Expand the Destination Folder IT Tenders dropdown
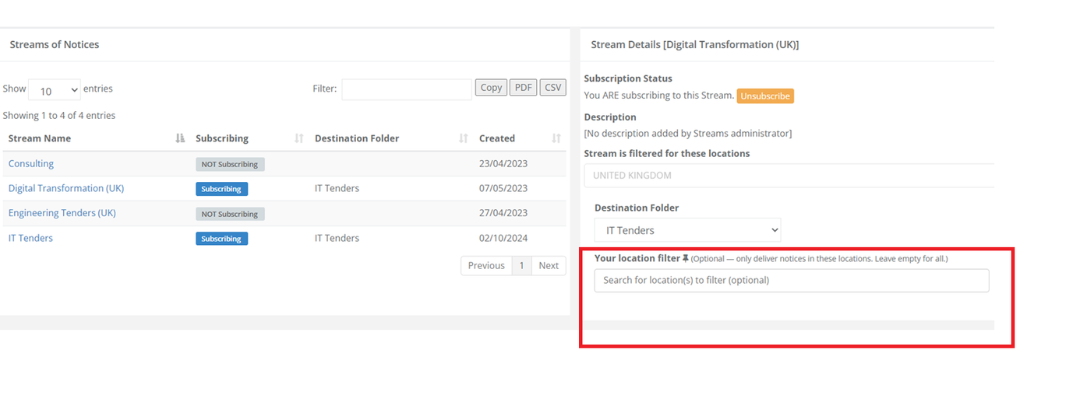This screenshot has width=1080, height=400. coord(687,230)
